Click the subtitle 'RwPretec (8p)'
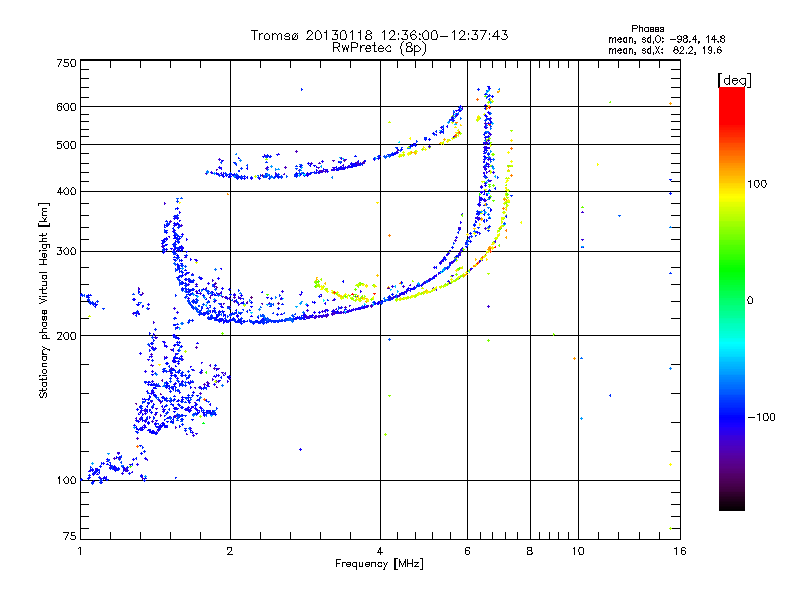The height and width of the screenshot is (600, 800). [x=379, y=48]
